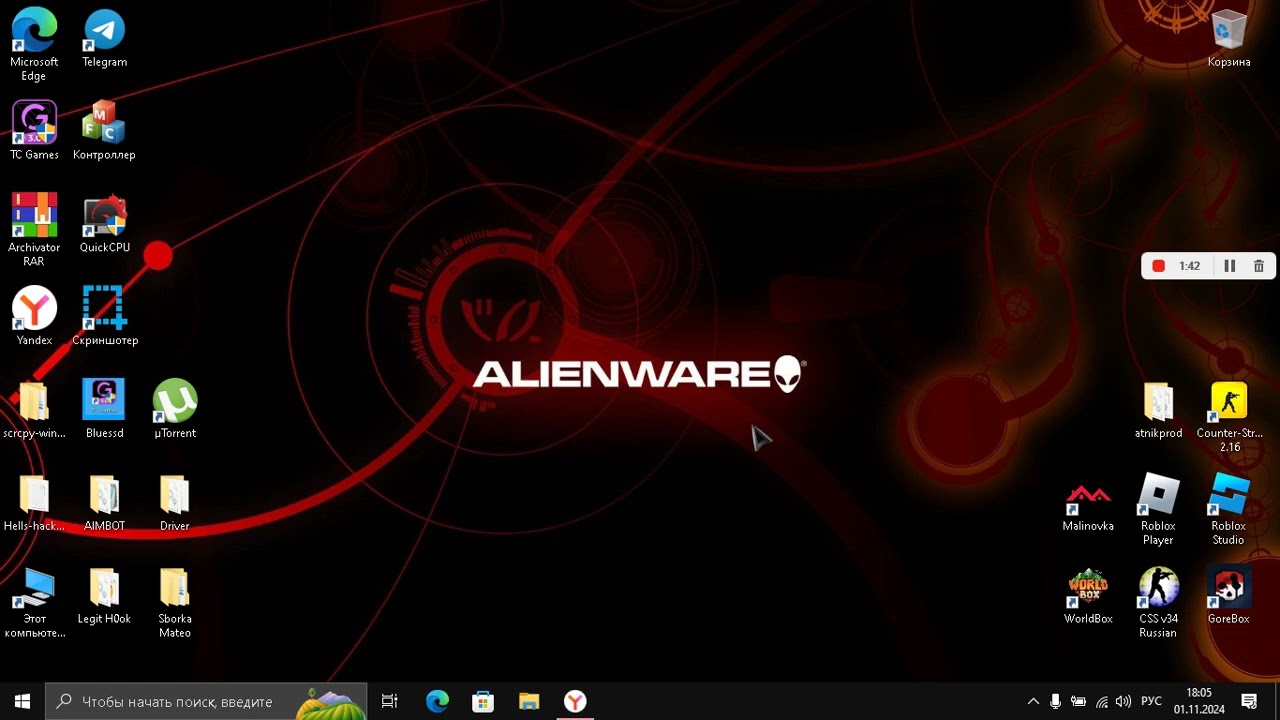Show hidden system tray icons
1280x720 pixels.
tap(1033, 701)
